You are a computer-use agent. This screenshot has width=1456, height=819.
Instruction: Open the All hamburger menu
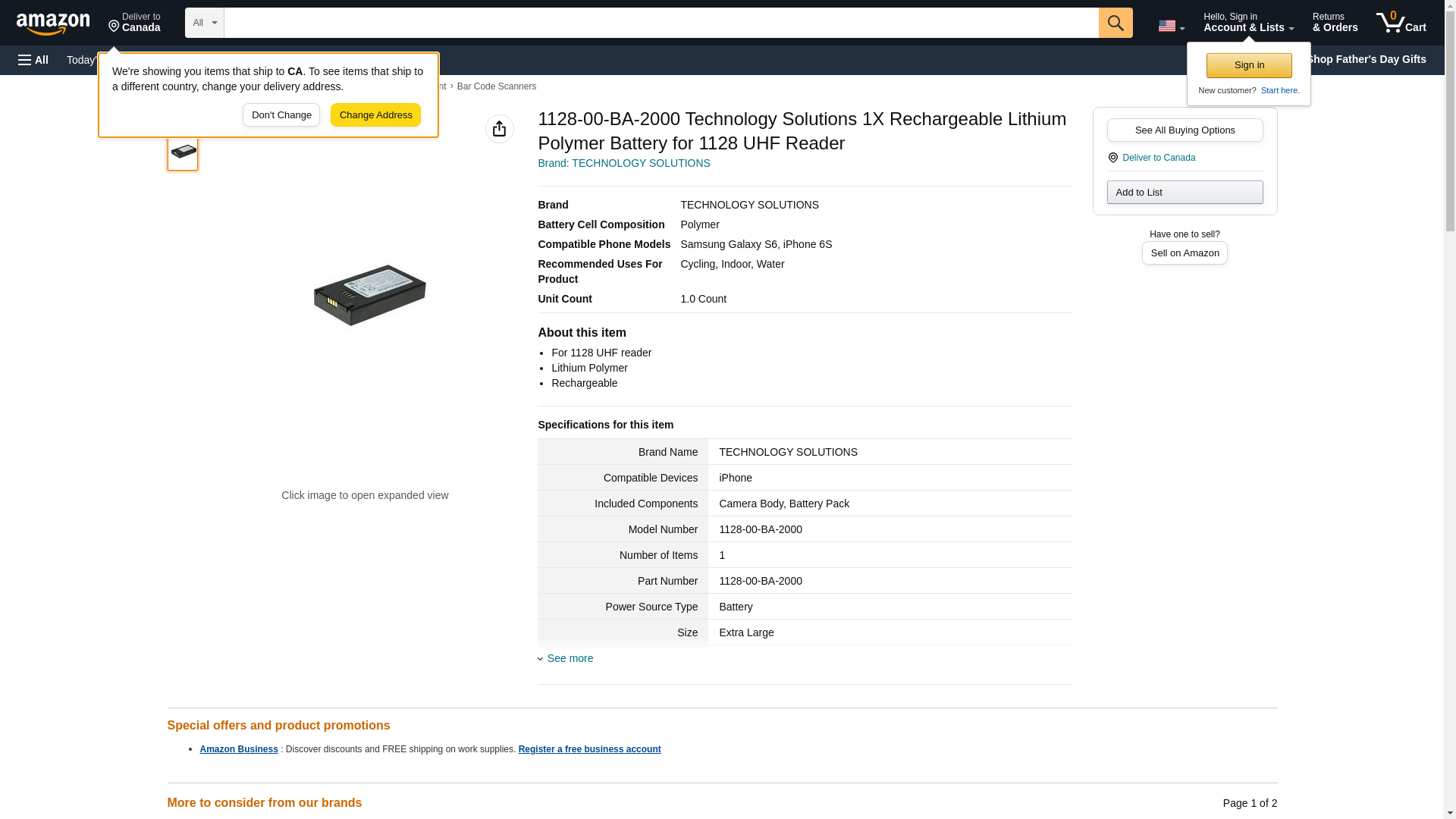pos(33,60)
